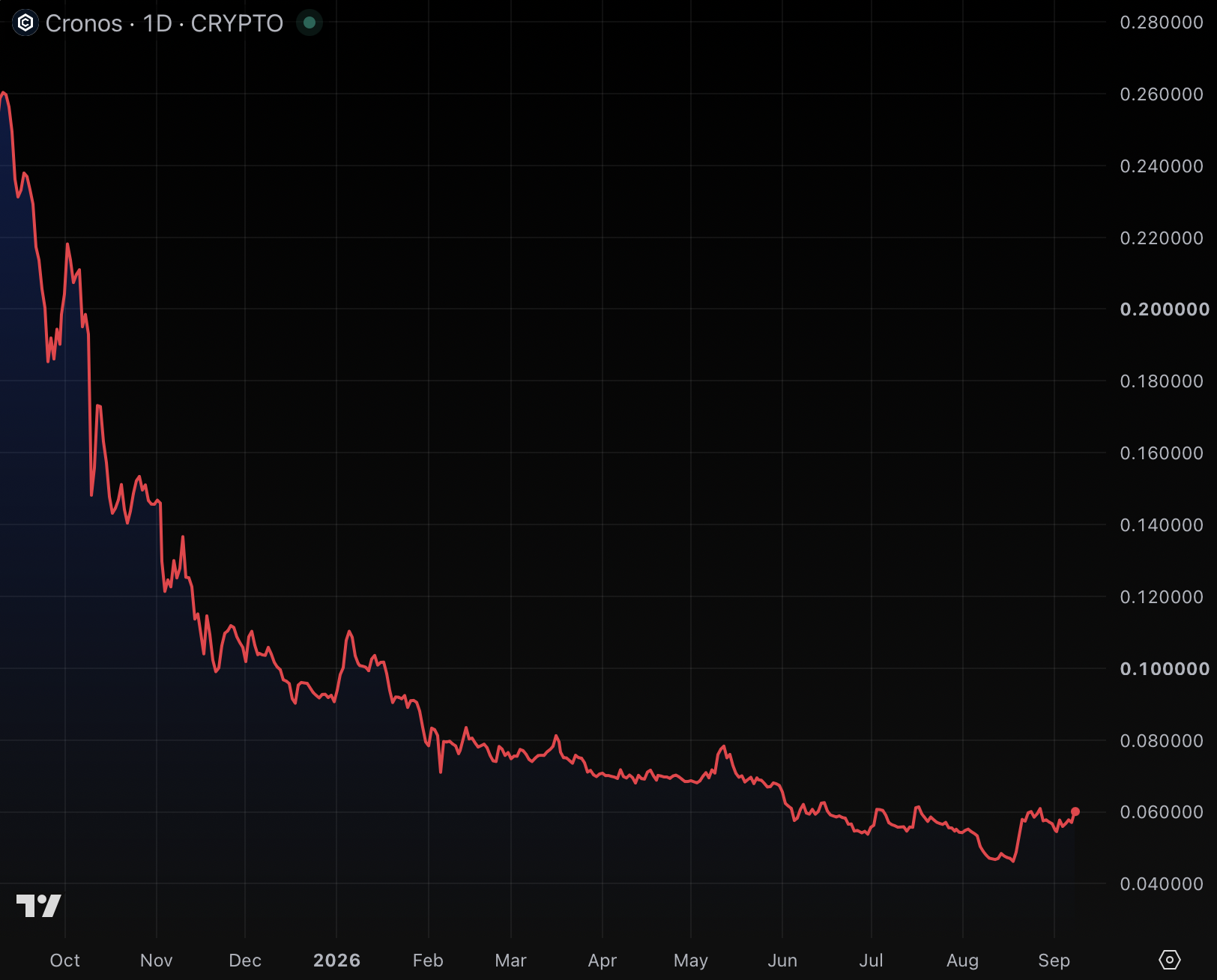Click the 0.120000 price axis label
1217x980 pixels.
tap(1162, 597)
